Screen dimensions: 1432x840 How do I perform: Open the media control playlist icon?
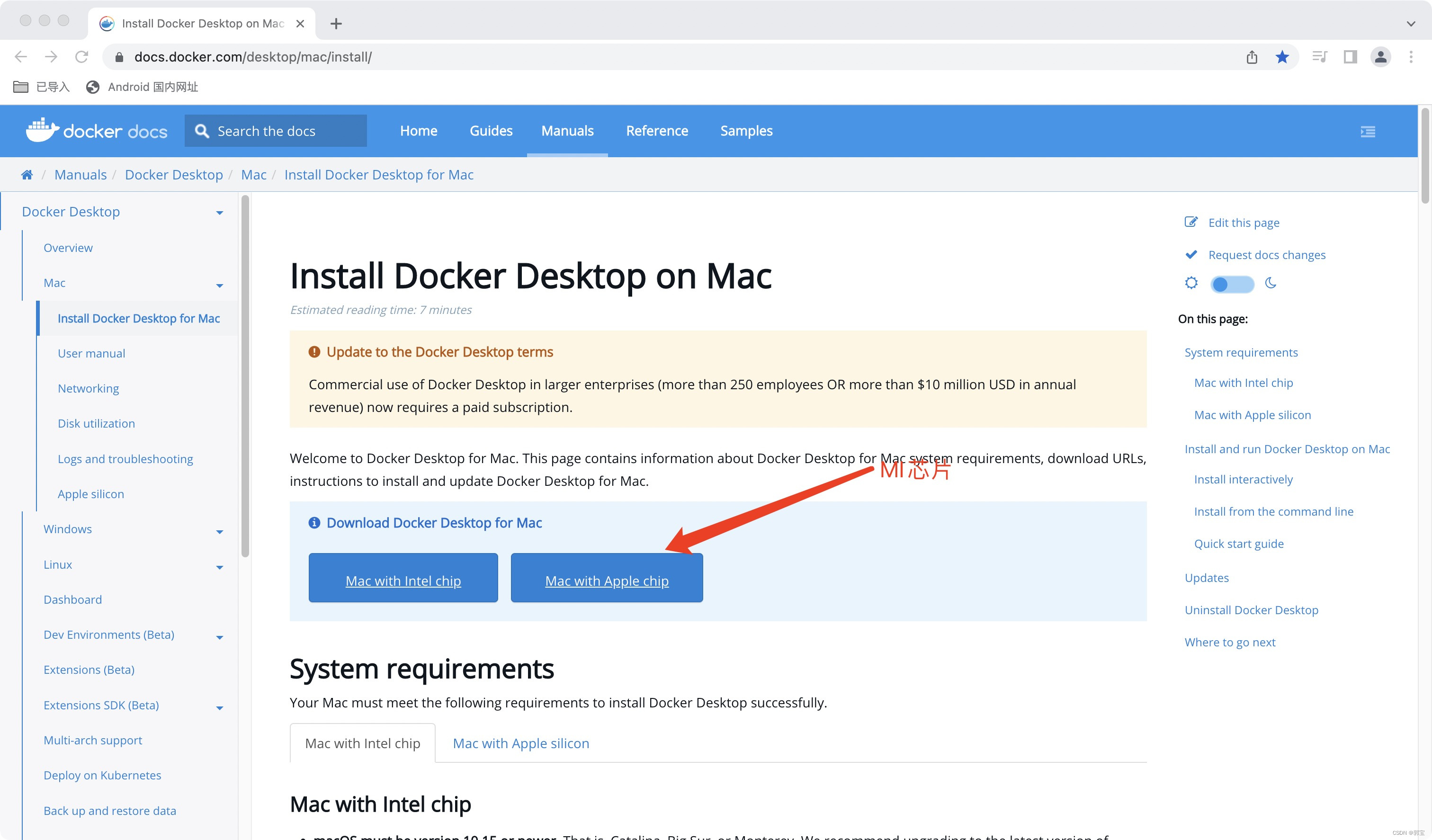[x=1319, y=57]
